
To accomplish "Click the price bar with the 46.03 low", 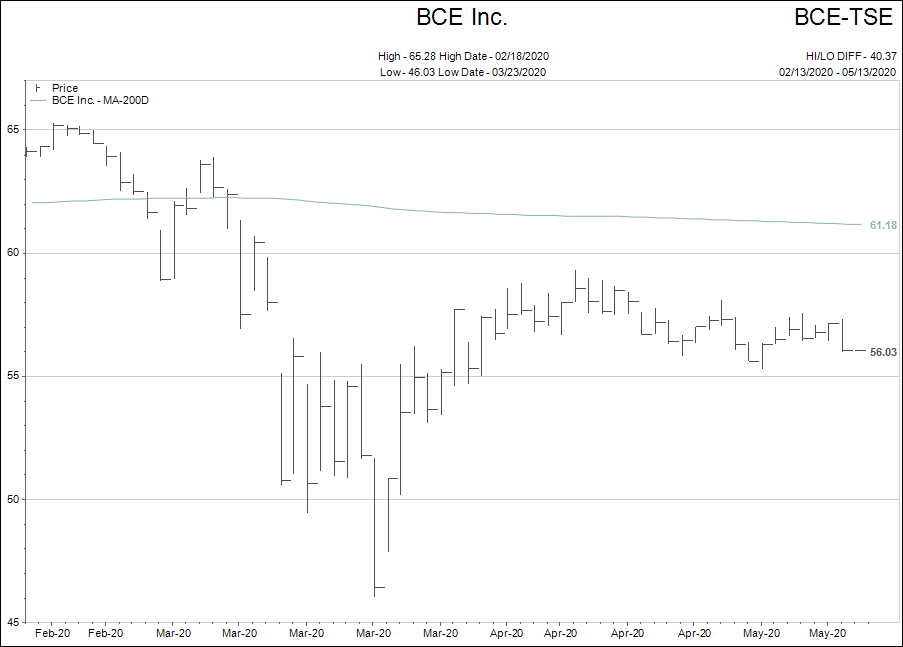I will coord(375,540).
